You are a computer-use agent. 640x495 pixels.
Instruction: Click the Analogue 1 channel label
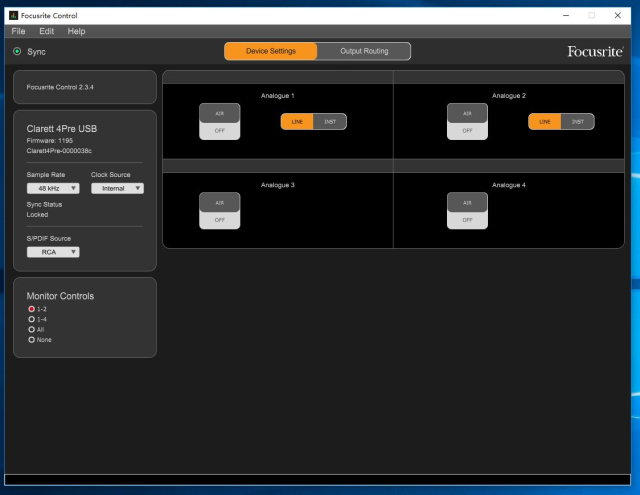coord(278,95)
